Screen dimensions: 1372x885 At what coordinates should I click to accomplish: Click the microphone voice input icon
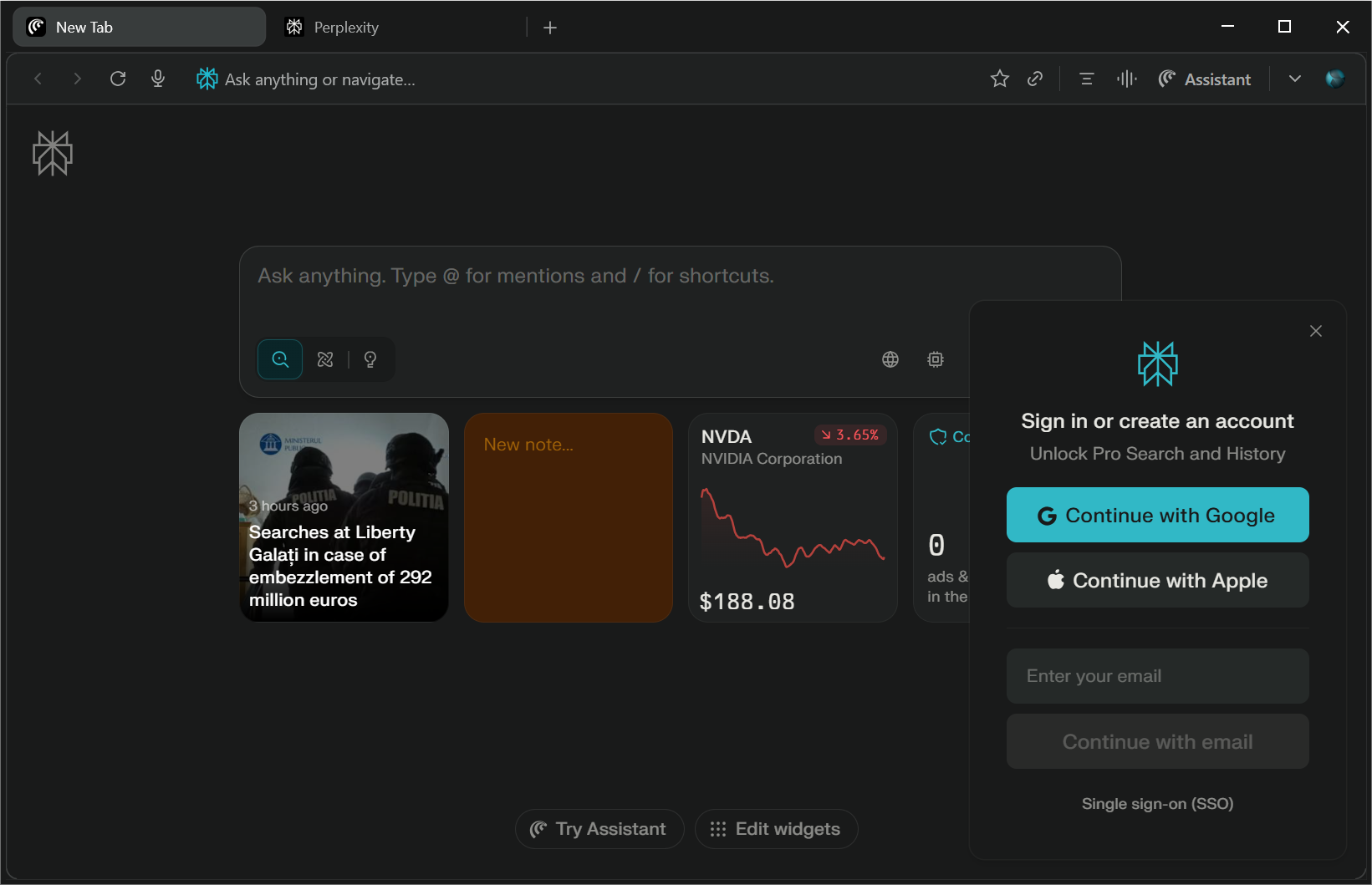tap(158, 79)
